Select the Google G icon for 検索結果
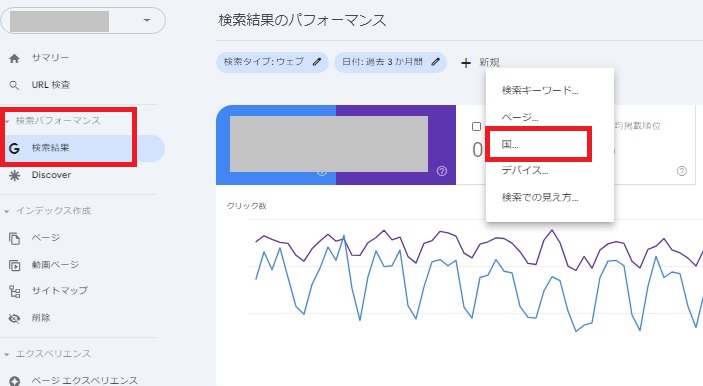Image resolution: width=703 pixels, height=386 pixels. click(x=14, y=148)
